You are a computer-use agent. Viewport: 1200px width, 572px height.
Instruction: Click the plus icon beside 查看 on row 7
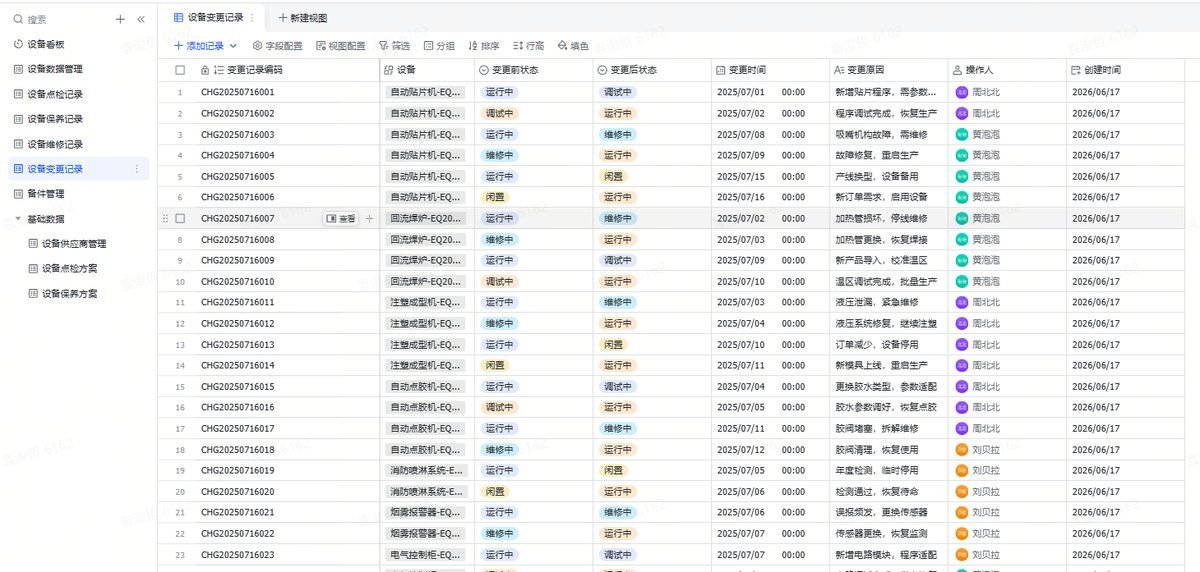click(369, 218)
